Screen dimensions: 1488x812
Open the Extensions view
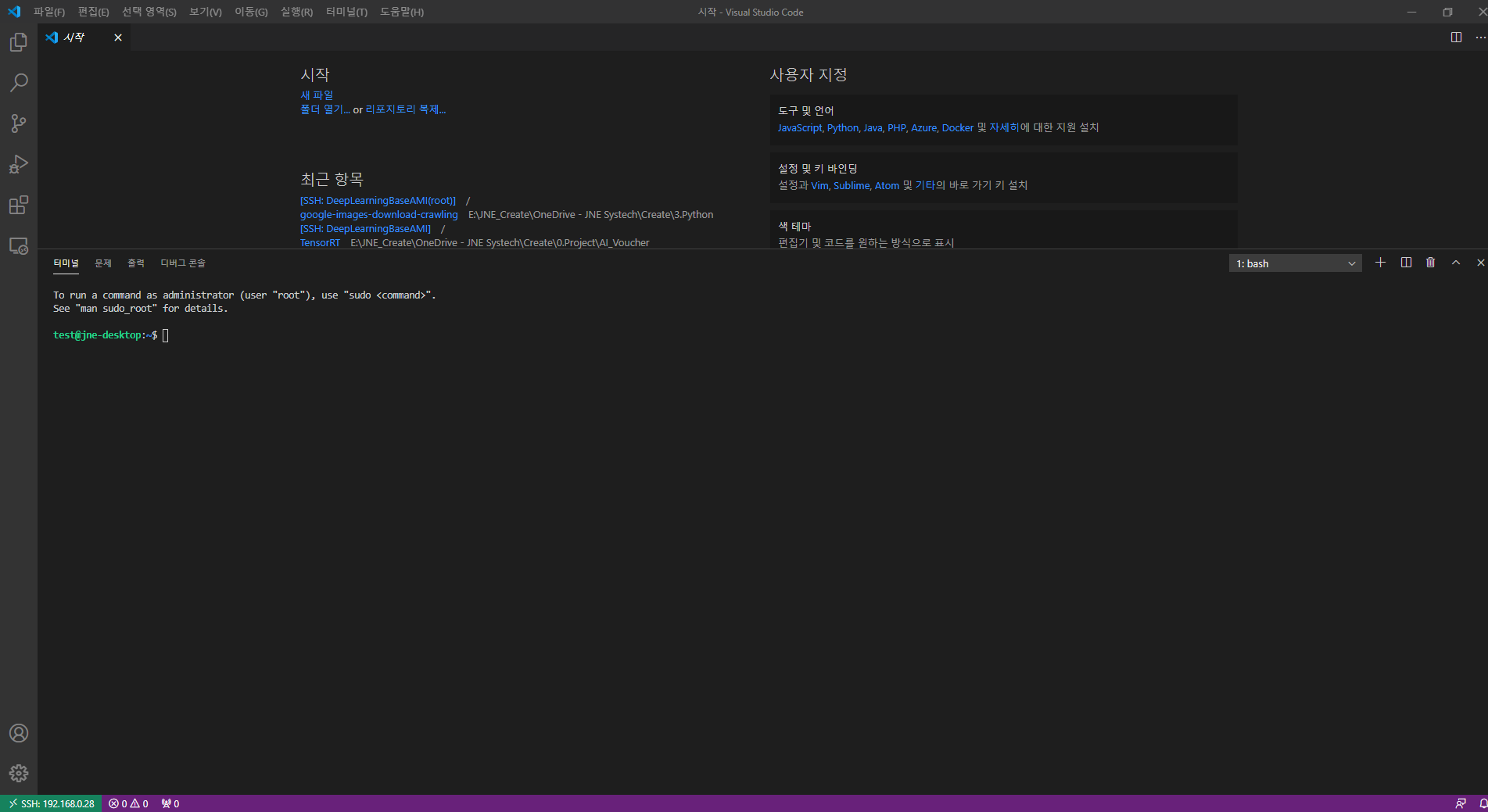click(x=19, y=205)
